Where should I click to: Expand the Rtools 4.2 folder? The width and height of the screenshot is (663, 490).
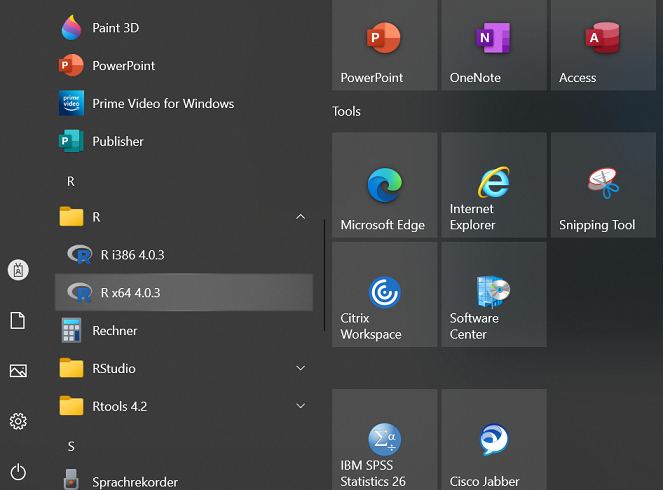coord(300,406)
